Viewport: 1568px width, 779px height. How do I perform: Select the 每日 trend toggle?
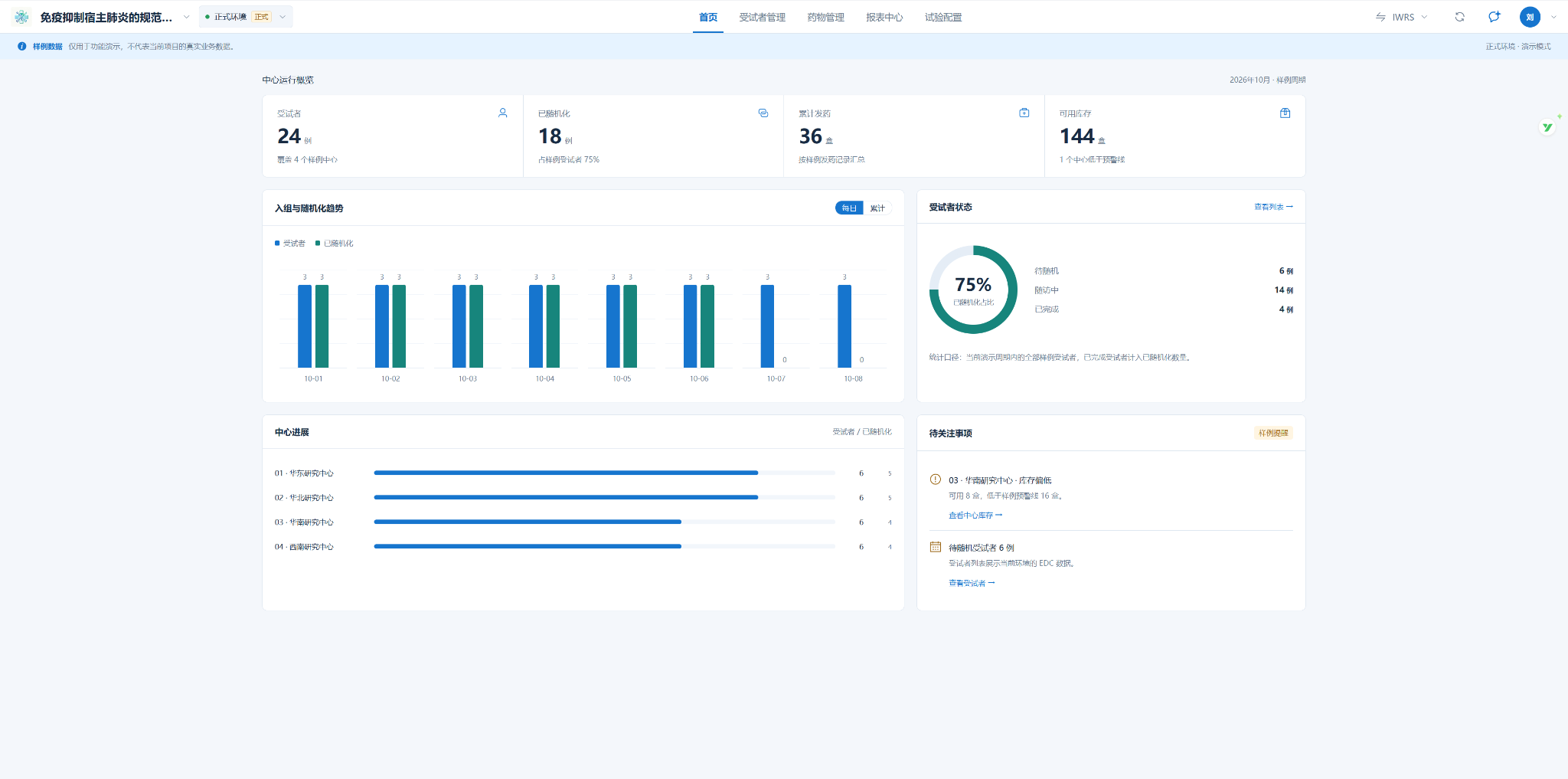(x=849, y=208)
